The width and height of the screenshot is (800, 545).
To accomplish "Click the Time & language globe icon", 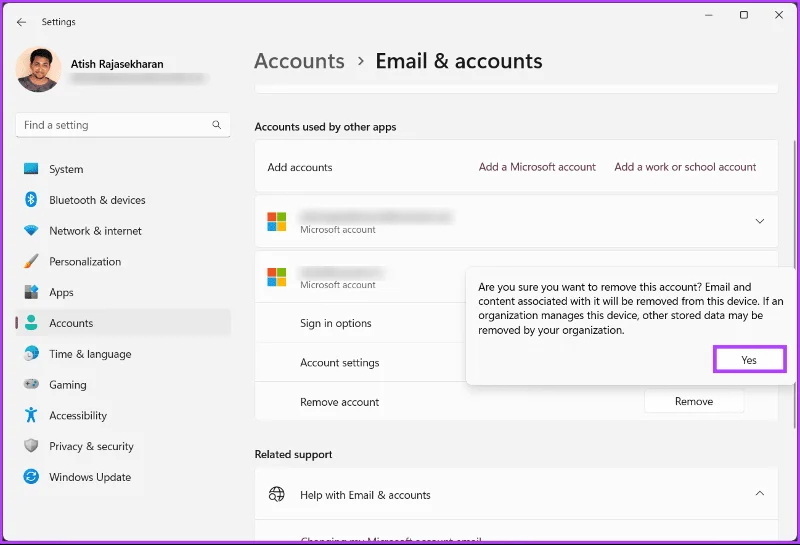I will click(31, 353).
